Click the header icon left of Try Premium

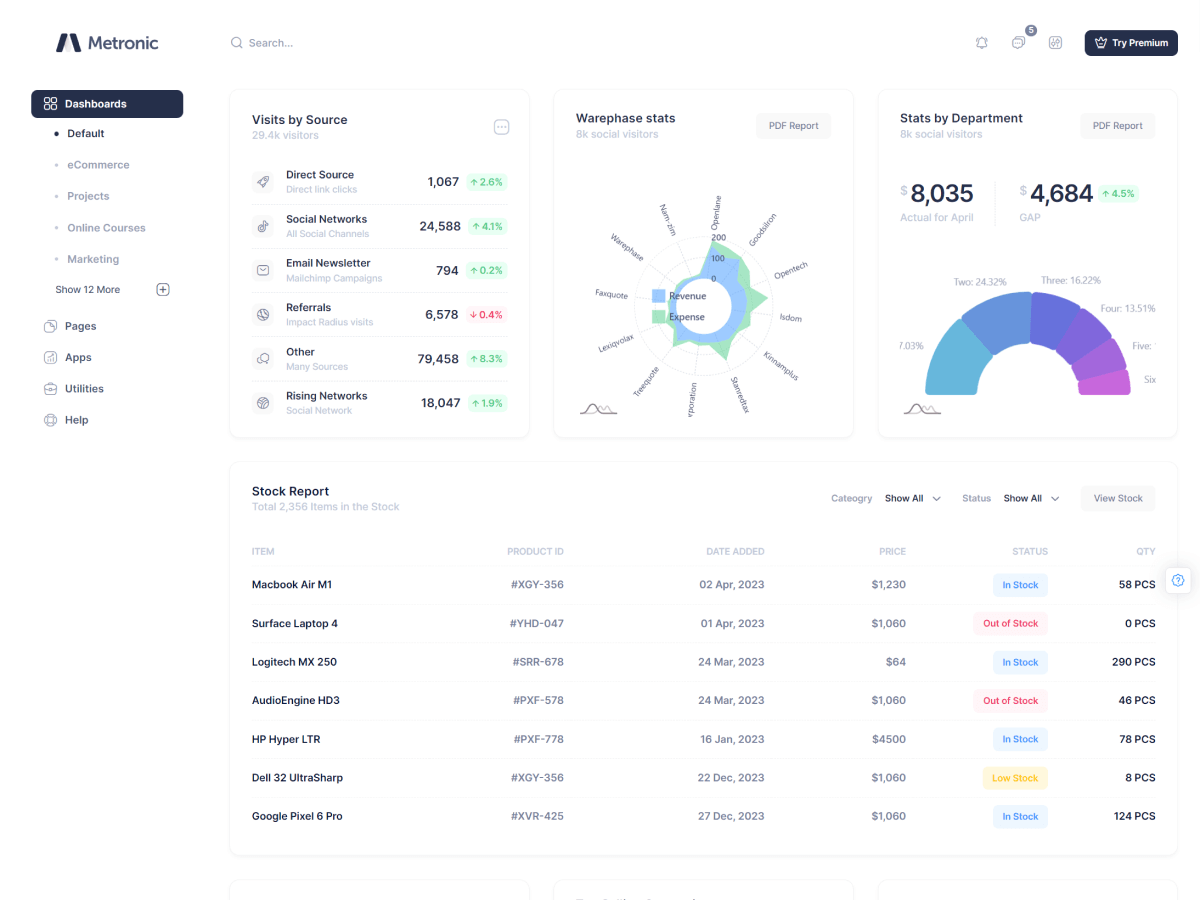[1055, 43]
